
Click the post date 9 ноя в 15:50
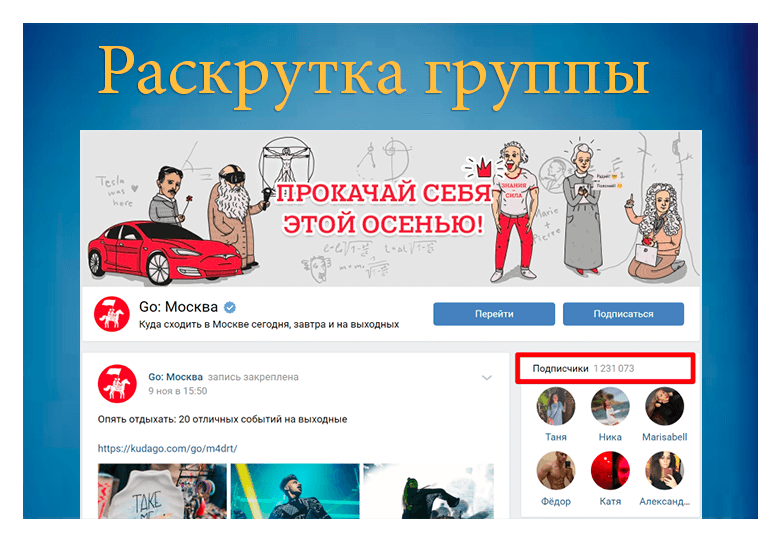[x=178, y=391]
